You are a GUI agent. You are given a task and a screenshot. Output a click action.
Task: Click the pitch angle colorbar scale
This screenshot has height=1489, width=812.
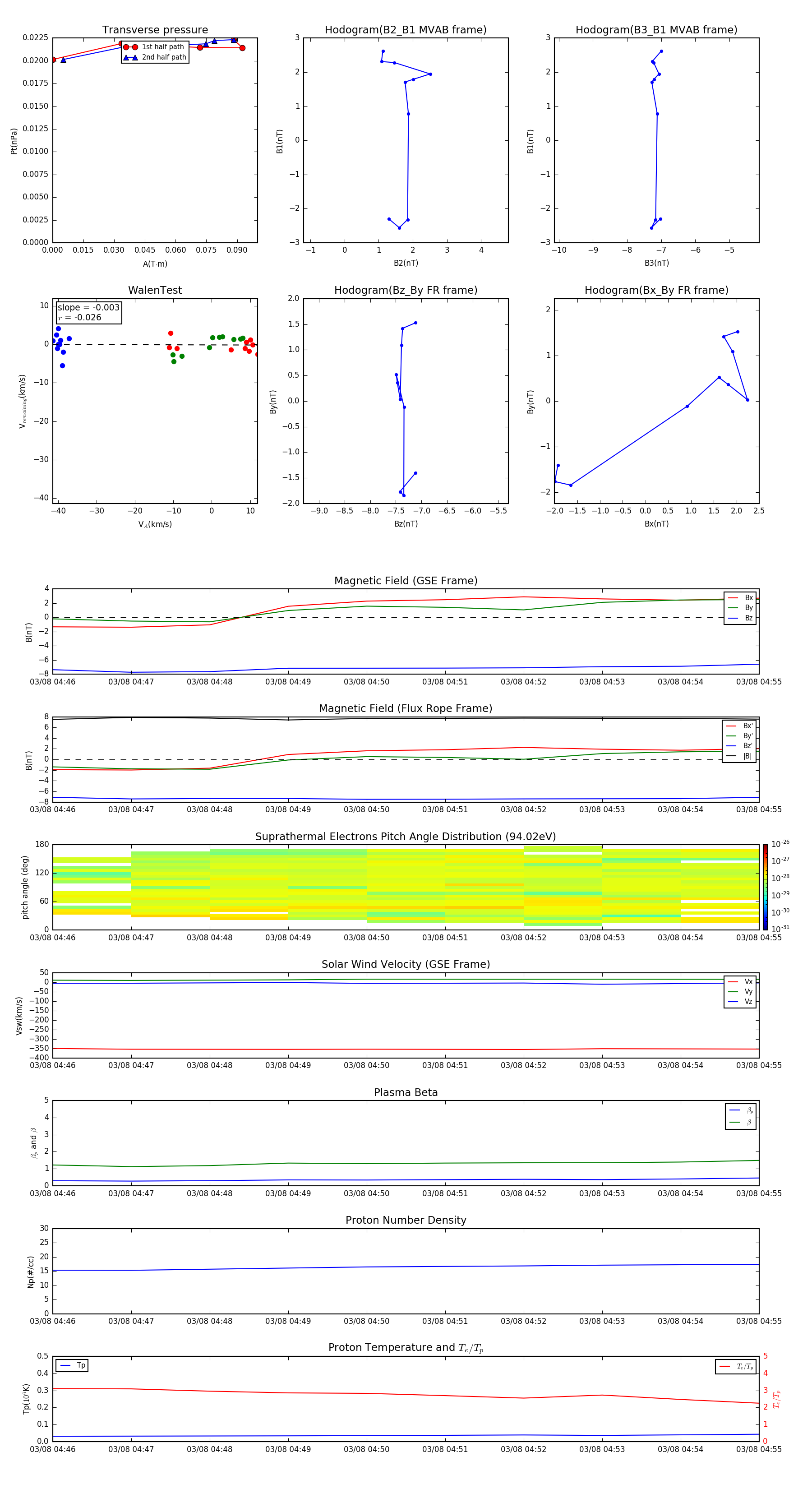coord(765,887)
